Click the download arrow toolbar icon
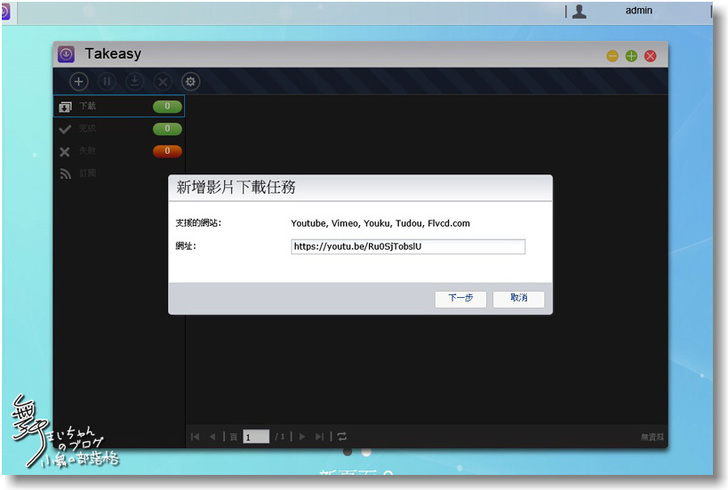The height and width of the screenshot is (490, 728). (135, 82)
